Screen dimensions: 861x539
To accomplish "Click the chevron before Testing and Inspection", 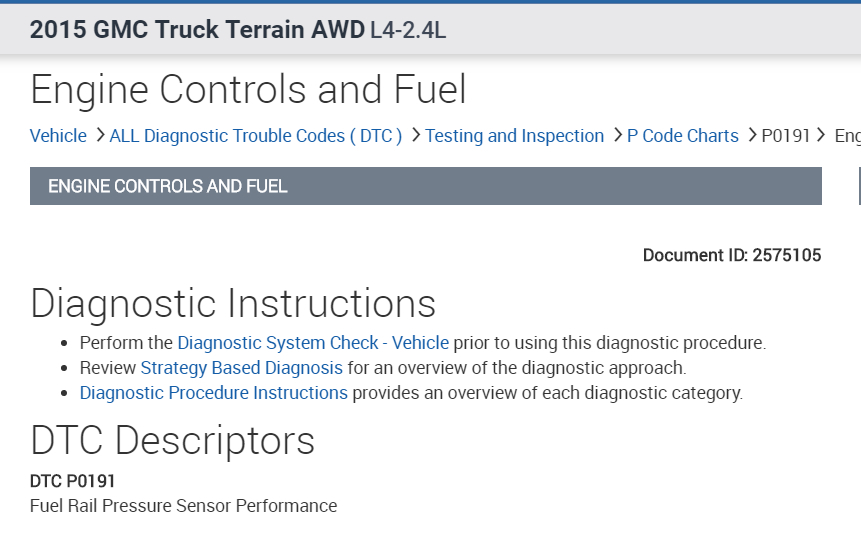I will [415, 135].
